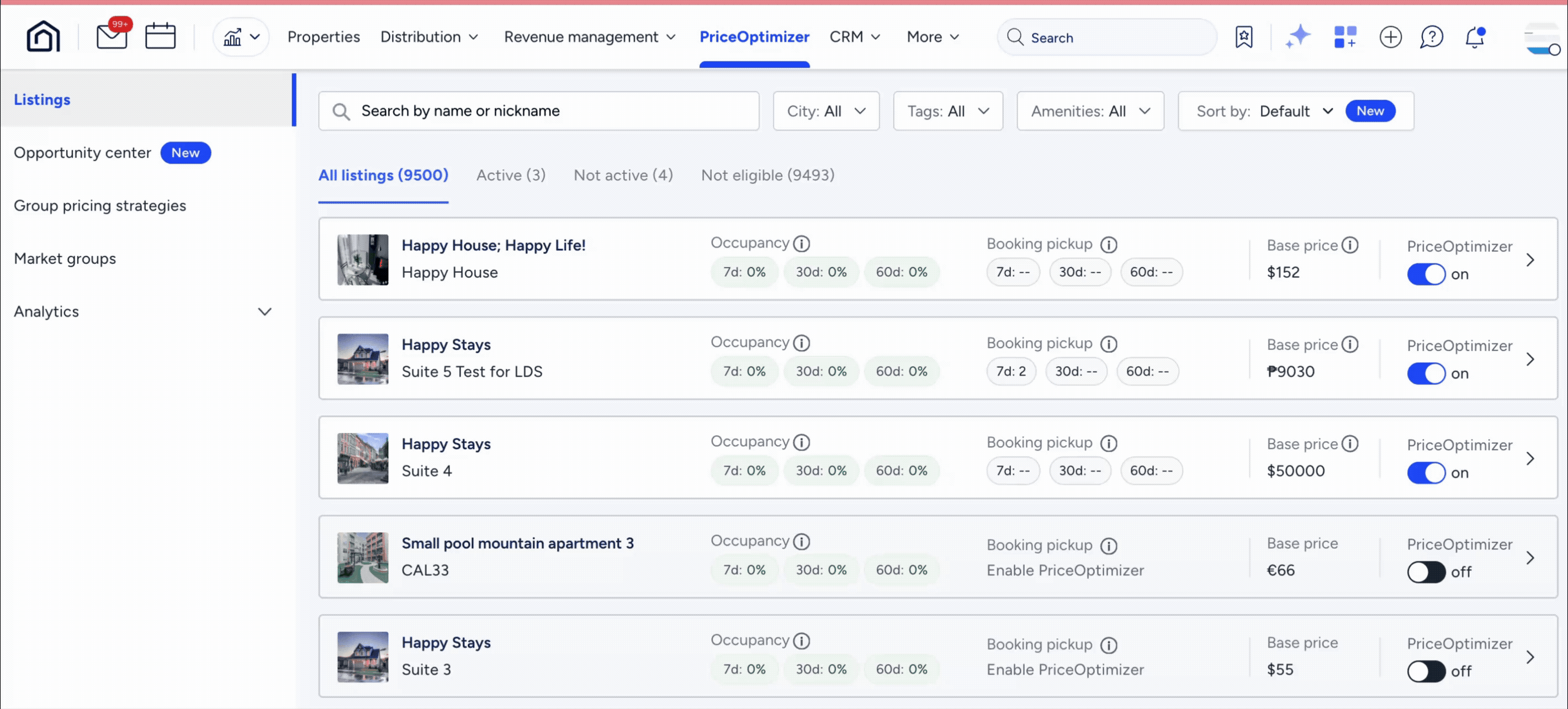Open the Revenue management menu
This screenshot has height=709, width=1568.
pos(589,36)
